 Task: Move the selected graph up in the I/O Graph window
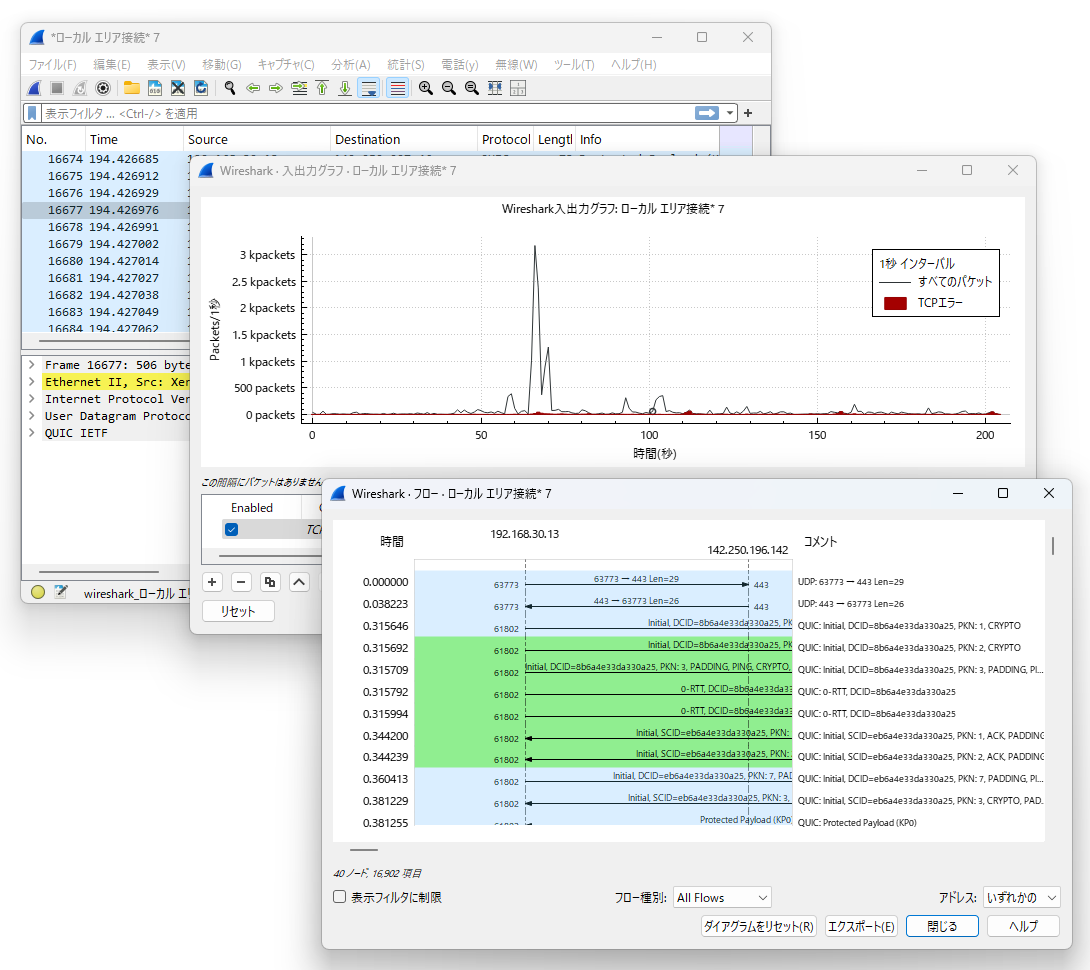pyautogui.click(x=299, y=582)
